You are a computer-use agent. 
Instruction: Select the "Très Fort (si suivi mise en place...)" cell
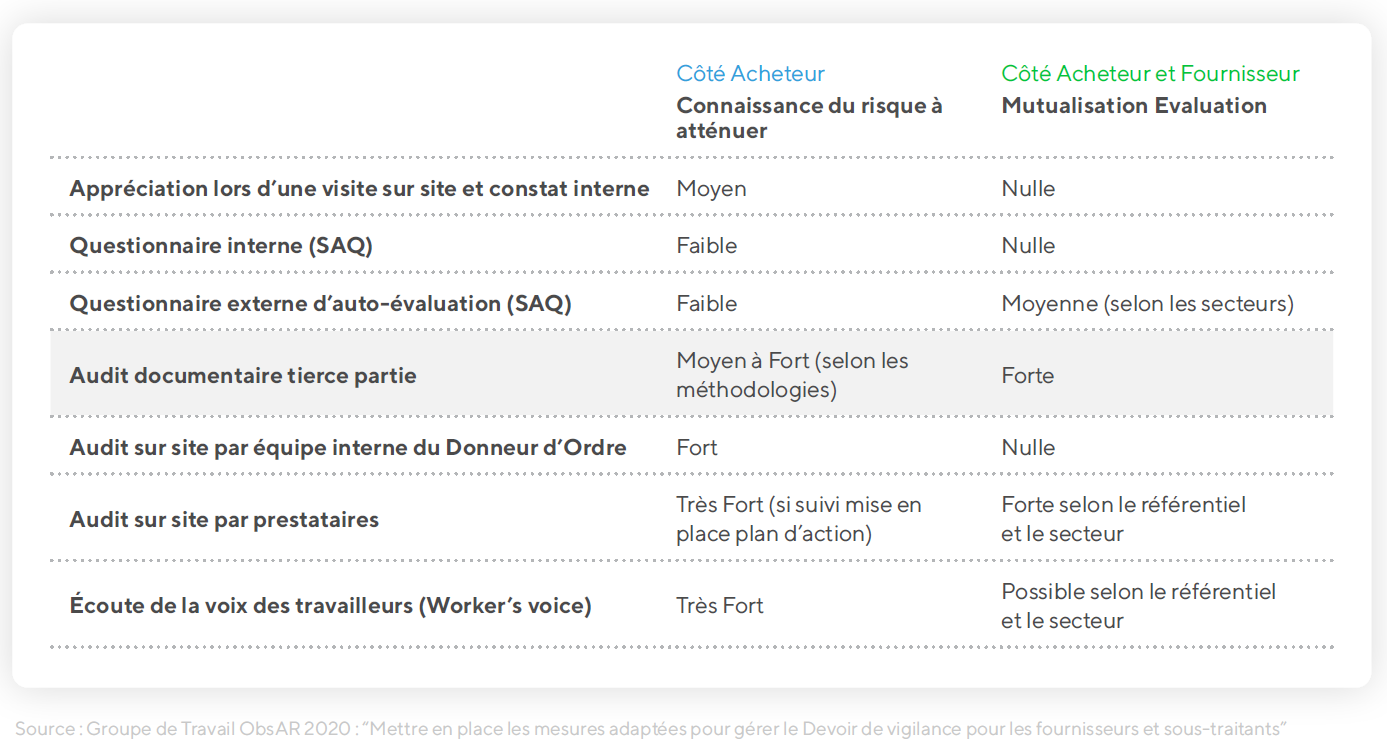(798, 519)
